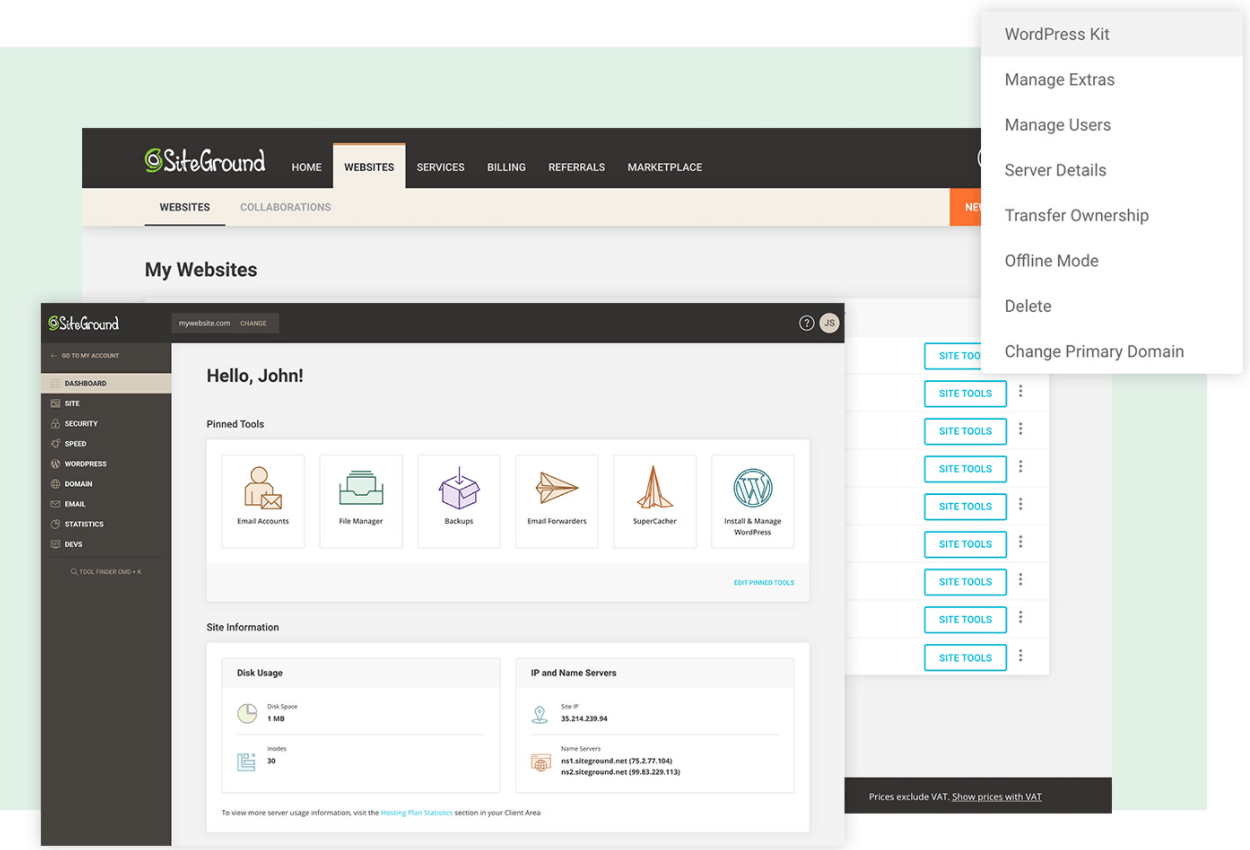Select the Websites top nav item
The width and height of the screenshot is (1250, 850).
click(x=369, y=167)
